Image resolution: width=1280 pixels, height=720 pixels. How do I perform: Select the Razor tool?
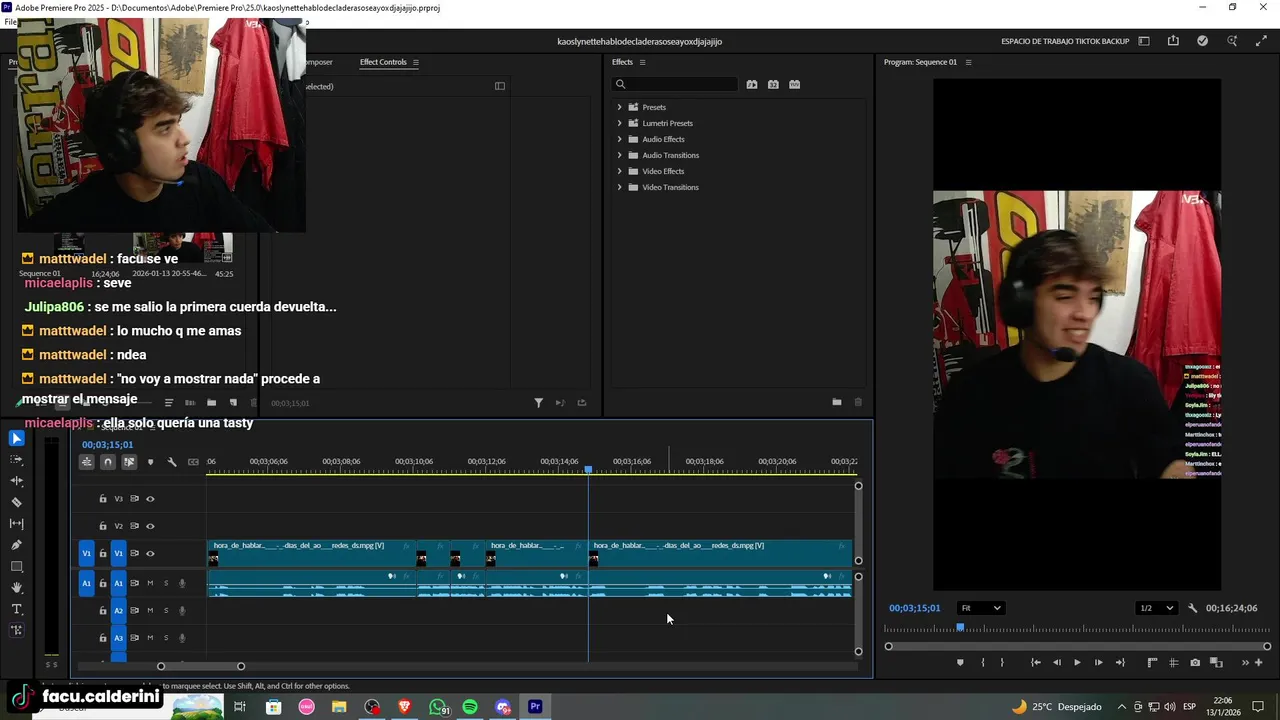coord(16,502)
